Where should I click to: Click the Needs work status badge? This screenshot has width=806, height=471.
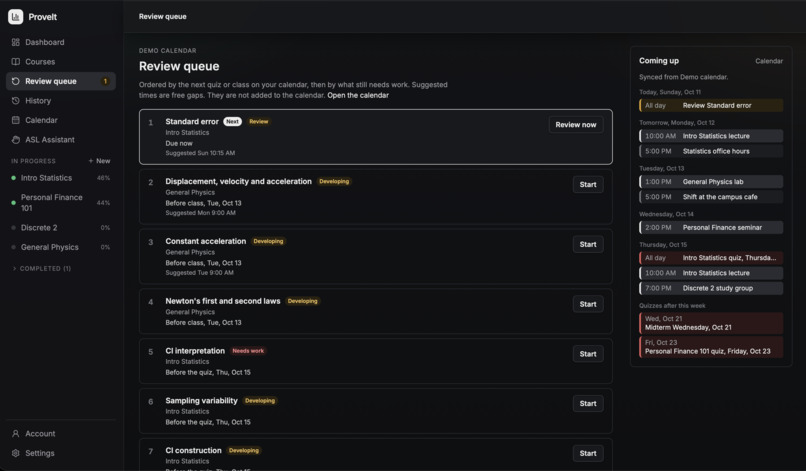click(248, 351)
